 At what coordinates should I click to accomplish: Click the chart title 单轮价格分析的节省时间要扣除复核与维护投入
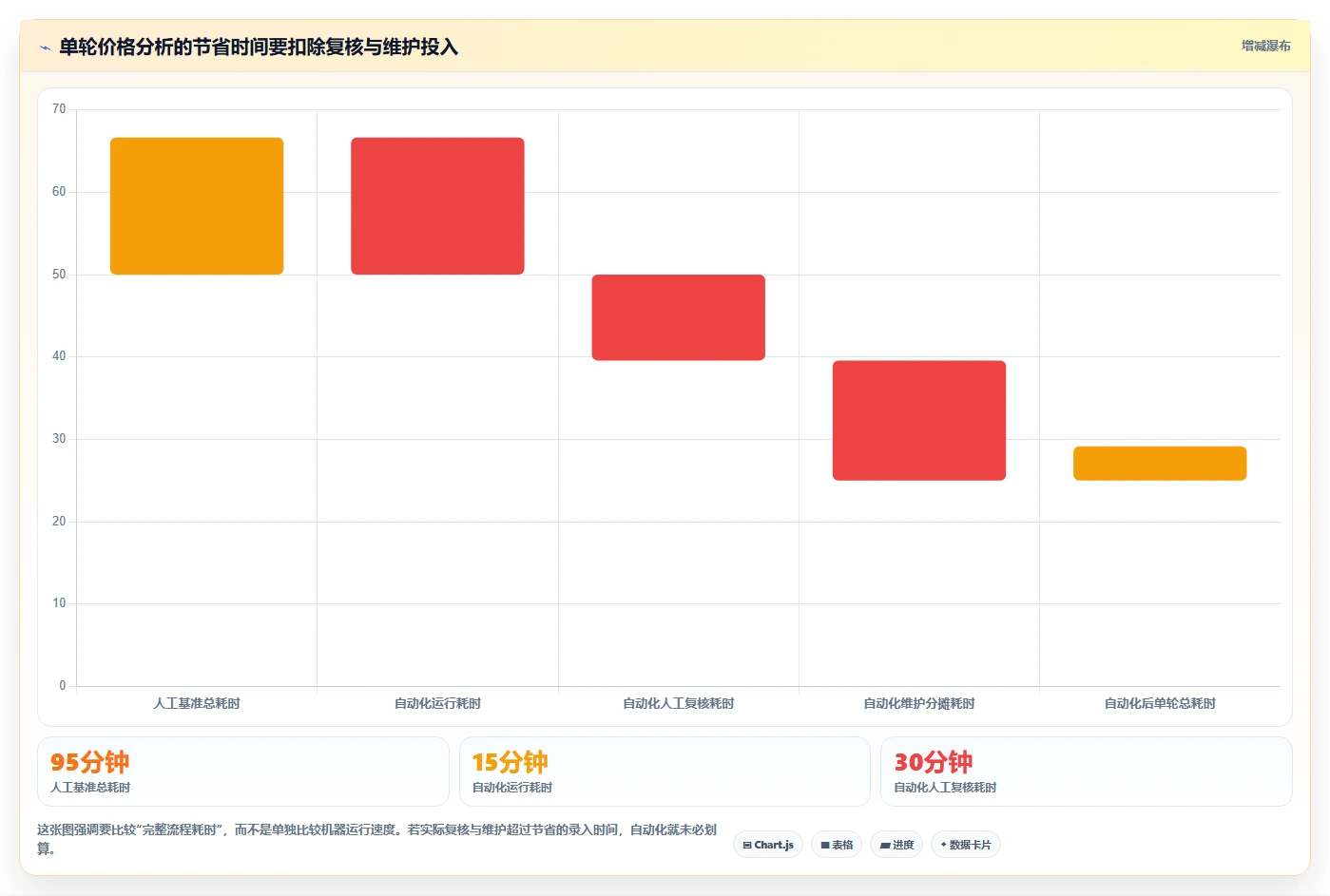(259, 47)
